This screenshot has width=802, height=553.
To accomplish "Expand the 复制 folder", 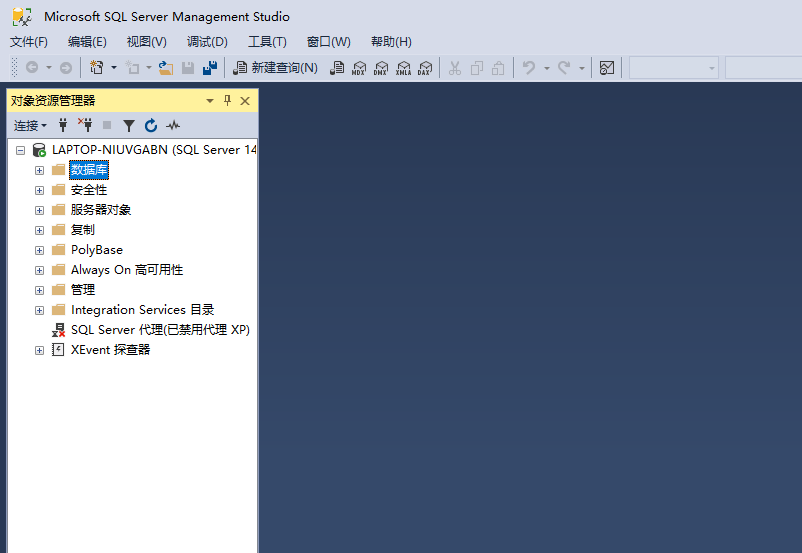I will tap(39, 230).
